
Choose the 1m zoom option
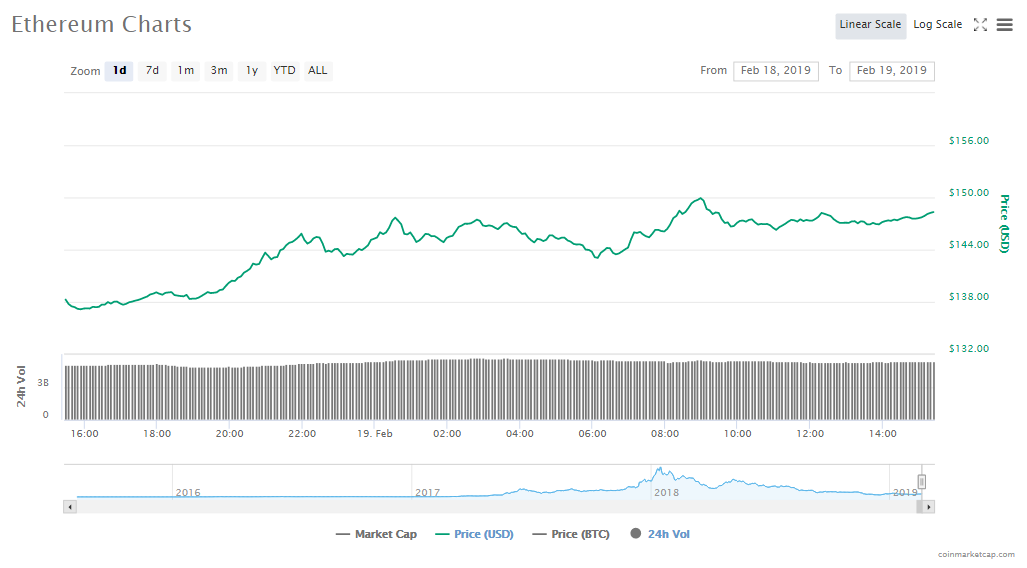pyautogui.click(x=186, y=71)
